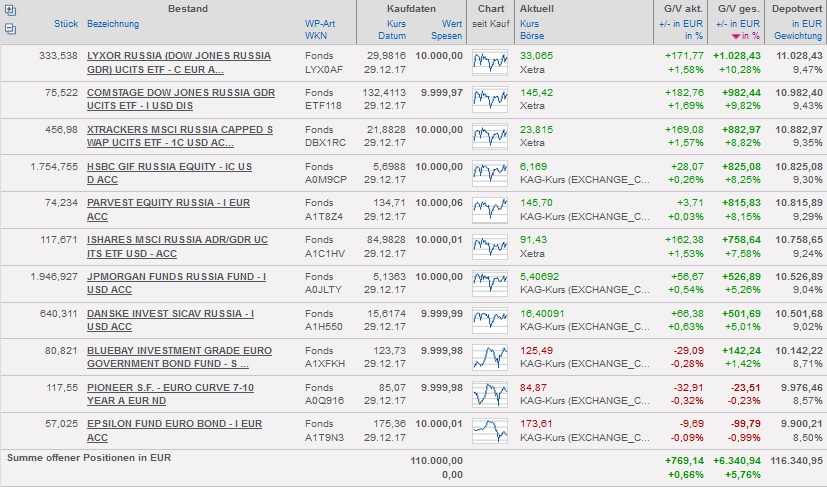
Task: Sort G/V akt. by in %
Action: pos(694,36)
